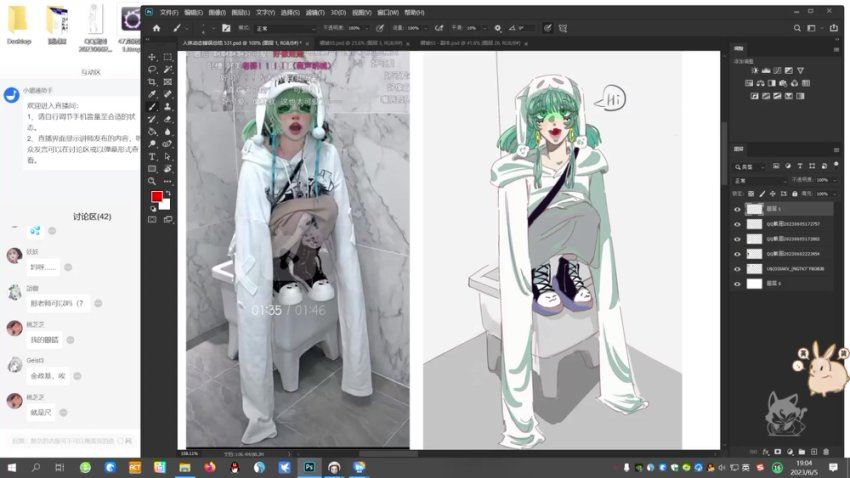Open layer opacity dropdown arrow
The height and width of the screenshot is (478, 850).
pos(833,180)
